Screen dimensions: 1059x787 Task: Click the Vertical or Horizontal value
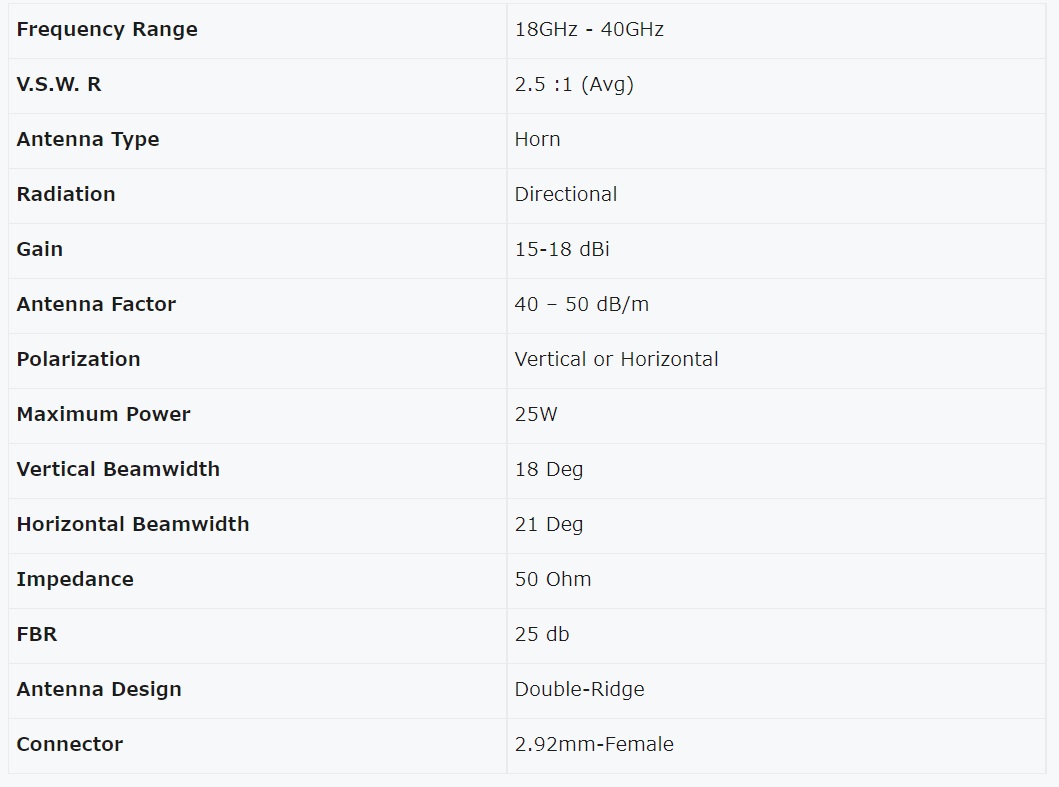[x=616, y=360]
